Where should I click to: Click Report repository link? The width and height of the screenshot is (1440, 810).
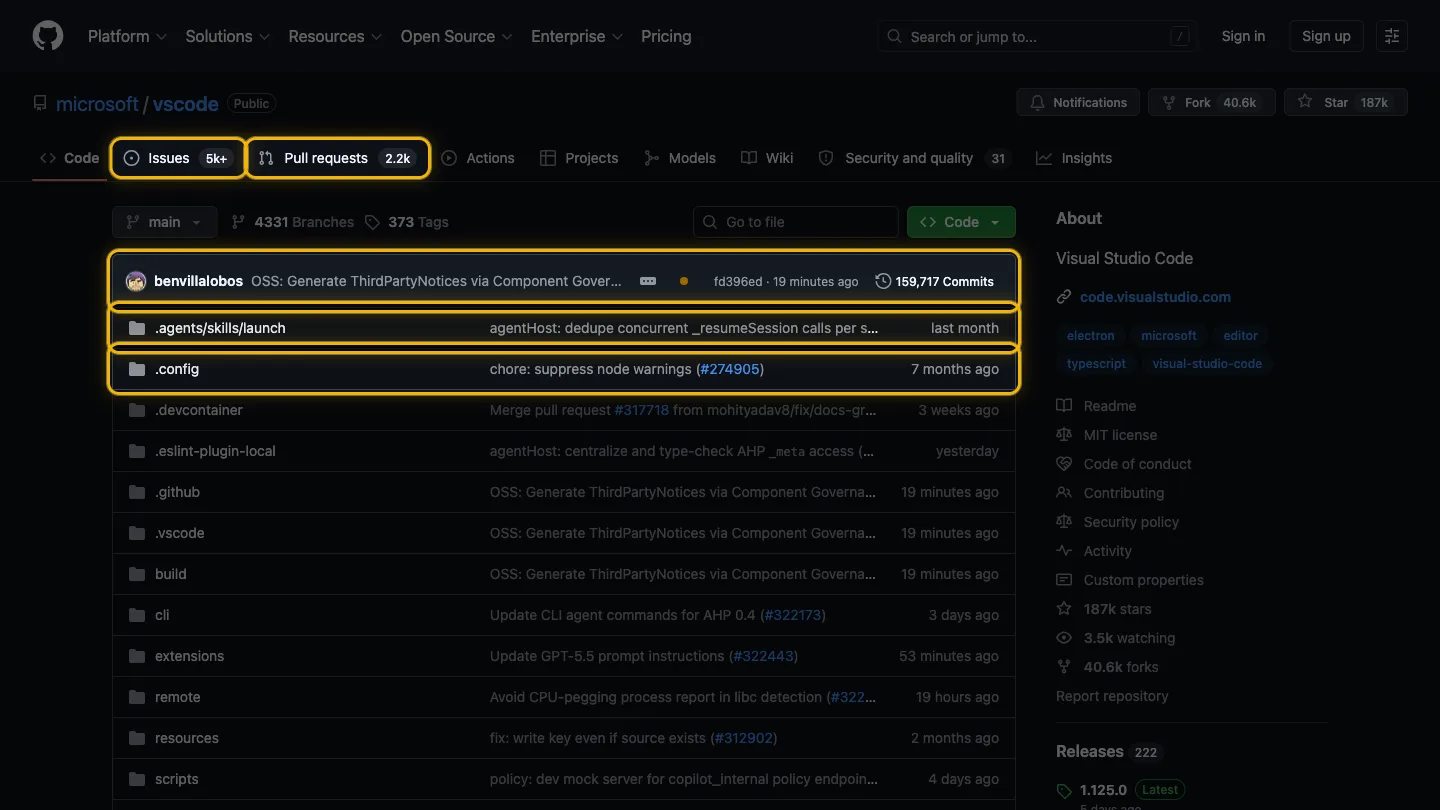coord(1112,696)
